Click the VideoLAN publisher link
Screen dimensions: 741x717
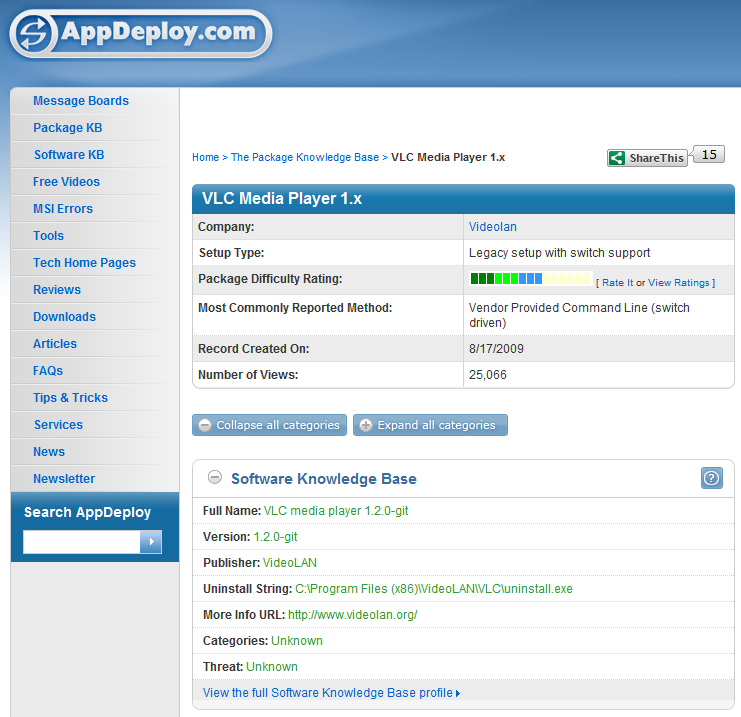pos(290,562)
